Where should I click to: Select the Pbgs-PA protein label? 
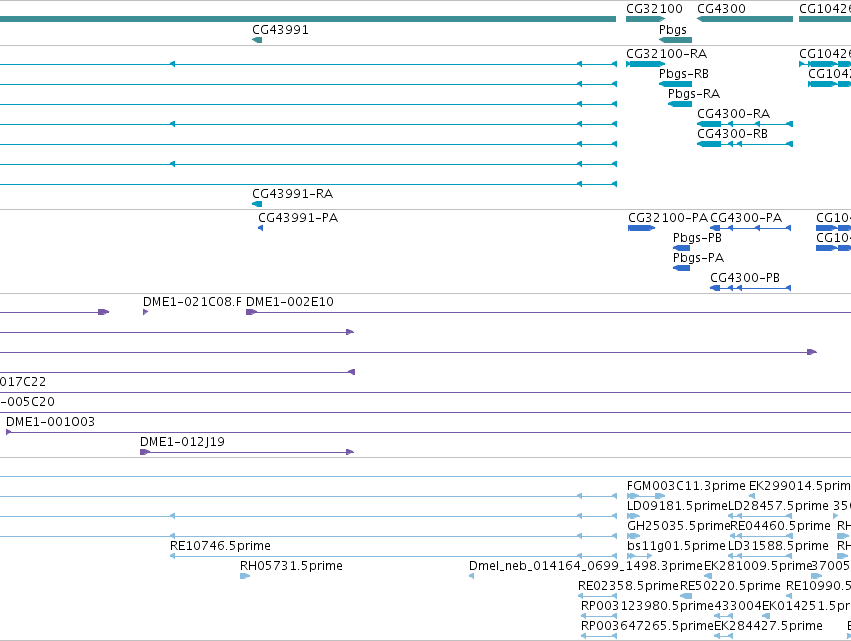click(698, 258)
